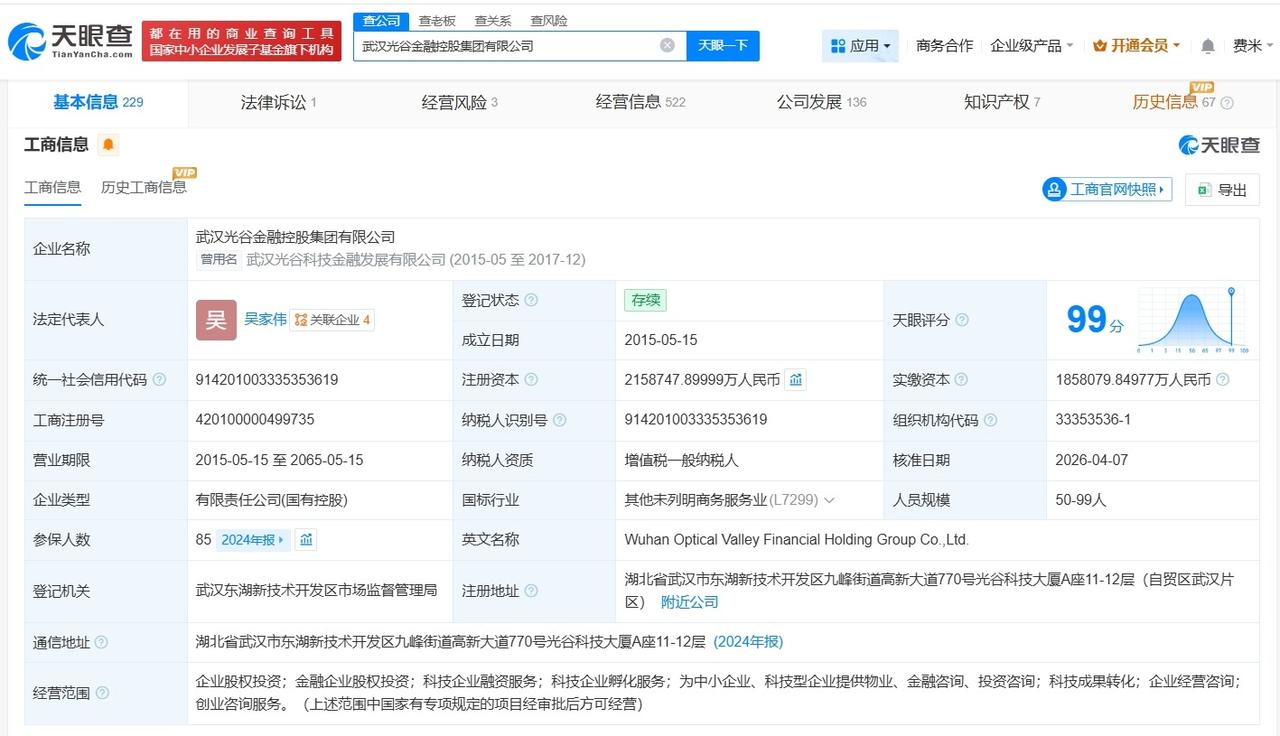Open the 附近公司 nearby companies link

tap(690, 602)
